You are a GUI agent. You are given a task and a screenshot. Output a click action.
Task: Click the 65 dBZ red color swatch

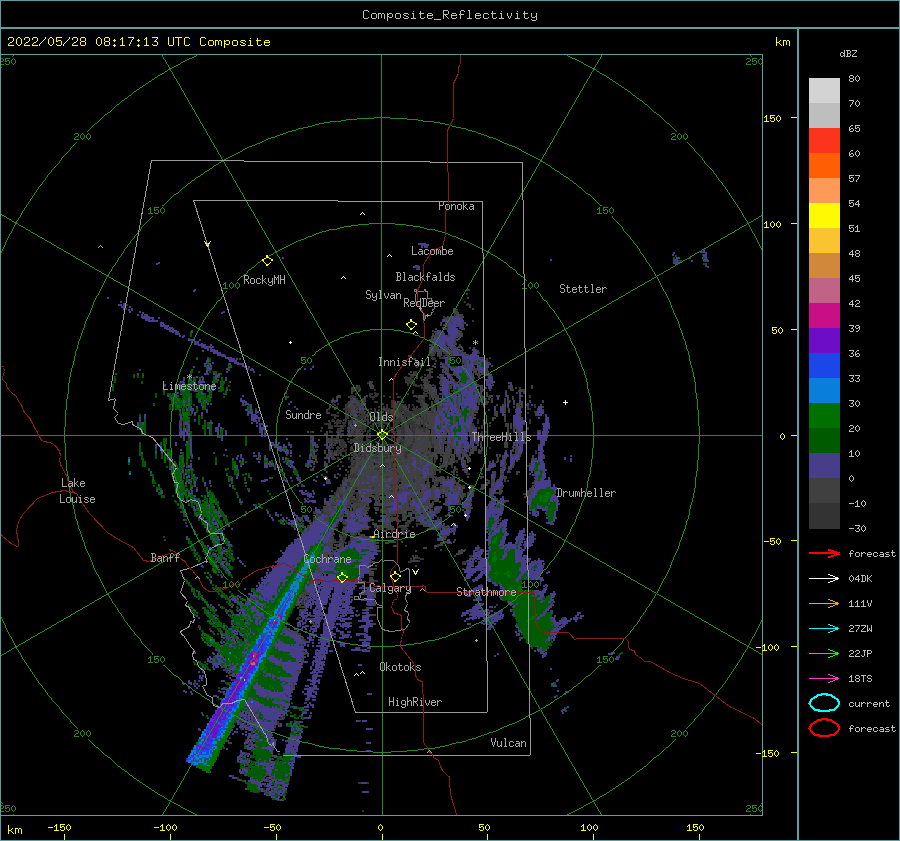[824, 141]
